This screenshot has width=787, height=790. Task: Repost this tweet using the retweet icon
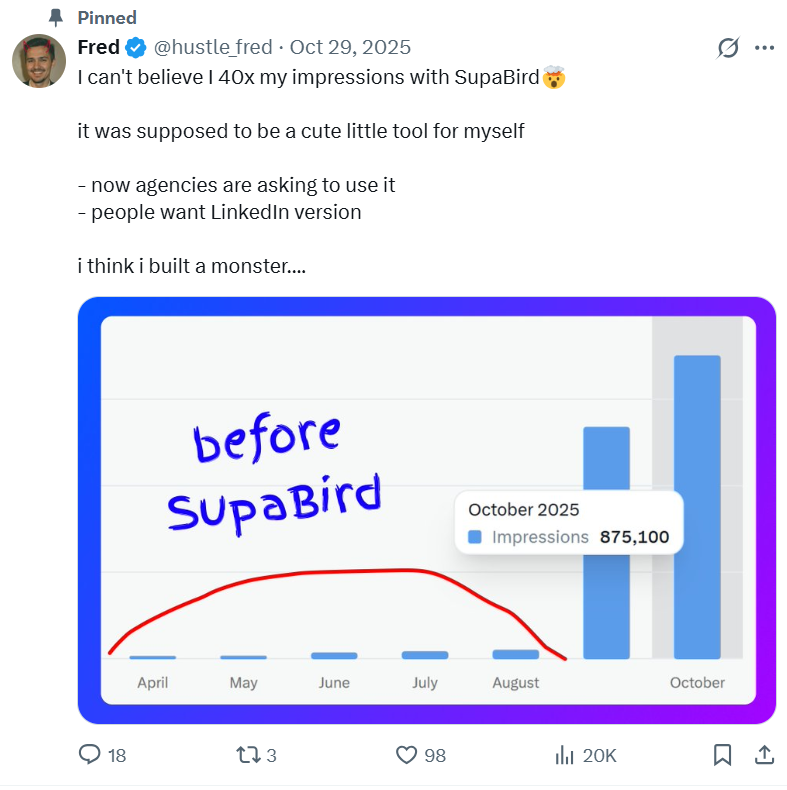(x=247, y=755)
